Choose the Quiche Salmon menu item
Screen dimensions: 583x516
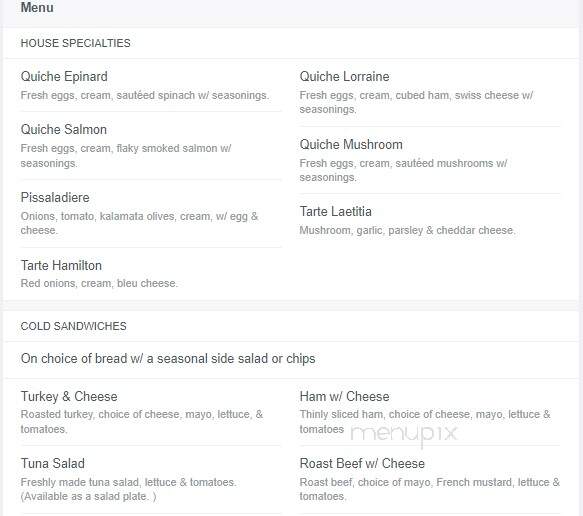64,129
